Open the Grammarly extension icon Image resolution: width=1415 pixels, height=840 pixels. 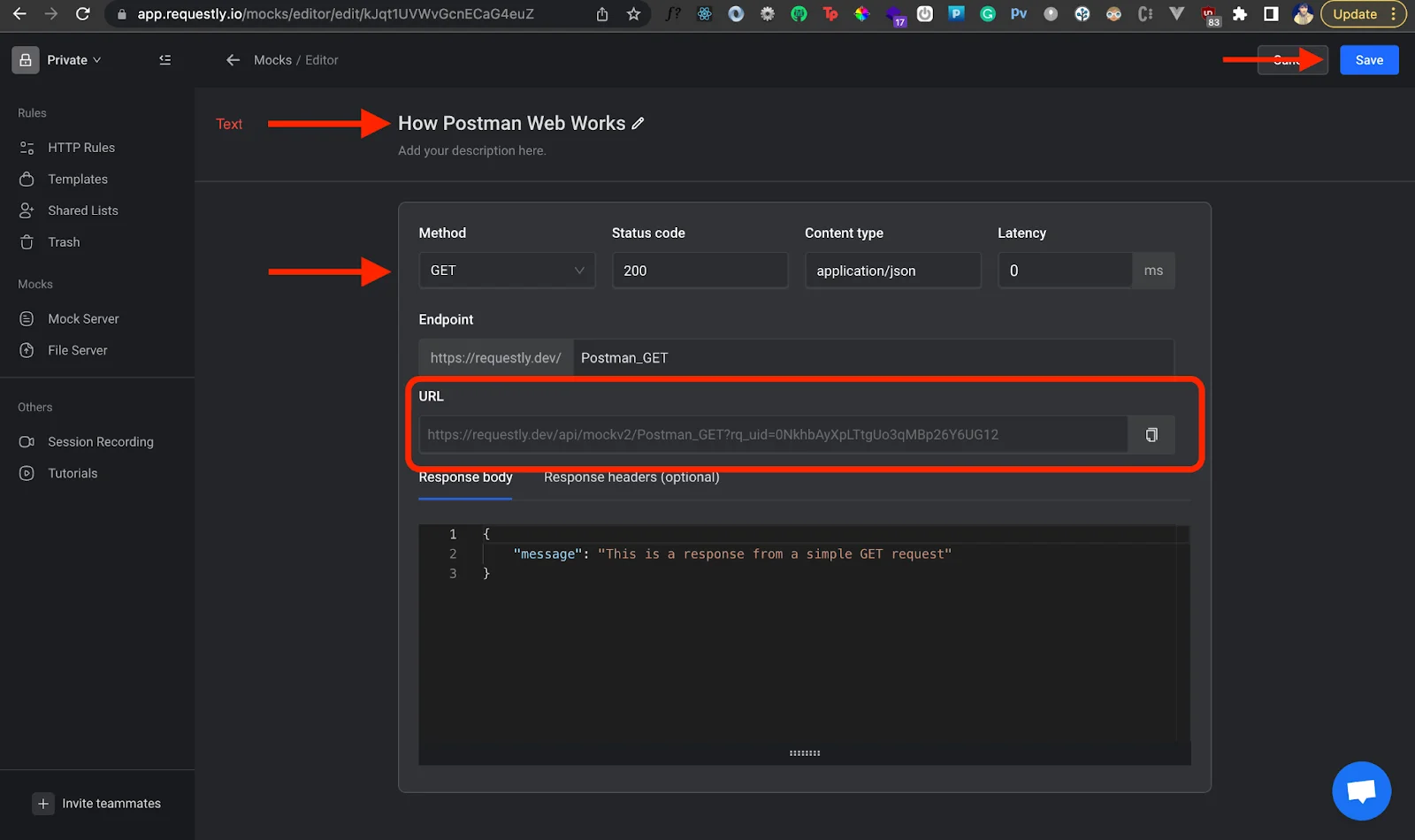(988, 14)
